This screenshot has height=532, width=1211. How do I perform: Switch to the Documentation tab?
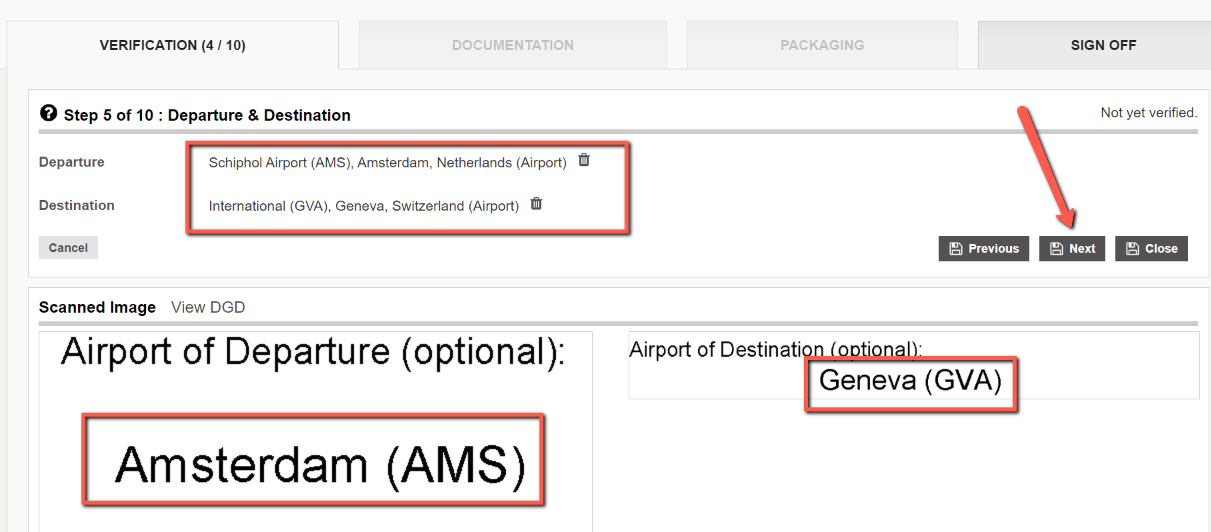513,45
